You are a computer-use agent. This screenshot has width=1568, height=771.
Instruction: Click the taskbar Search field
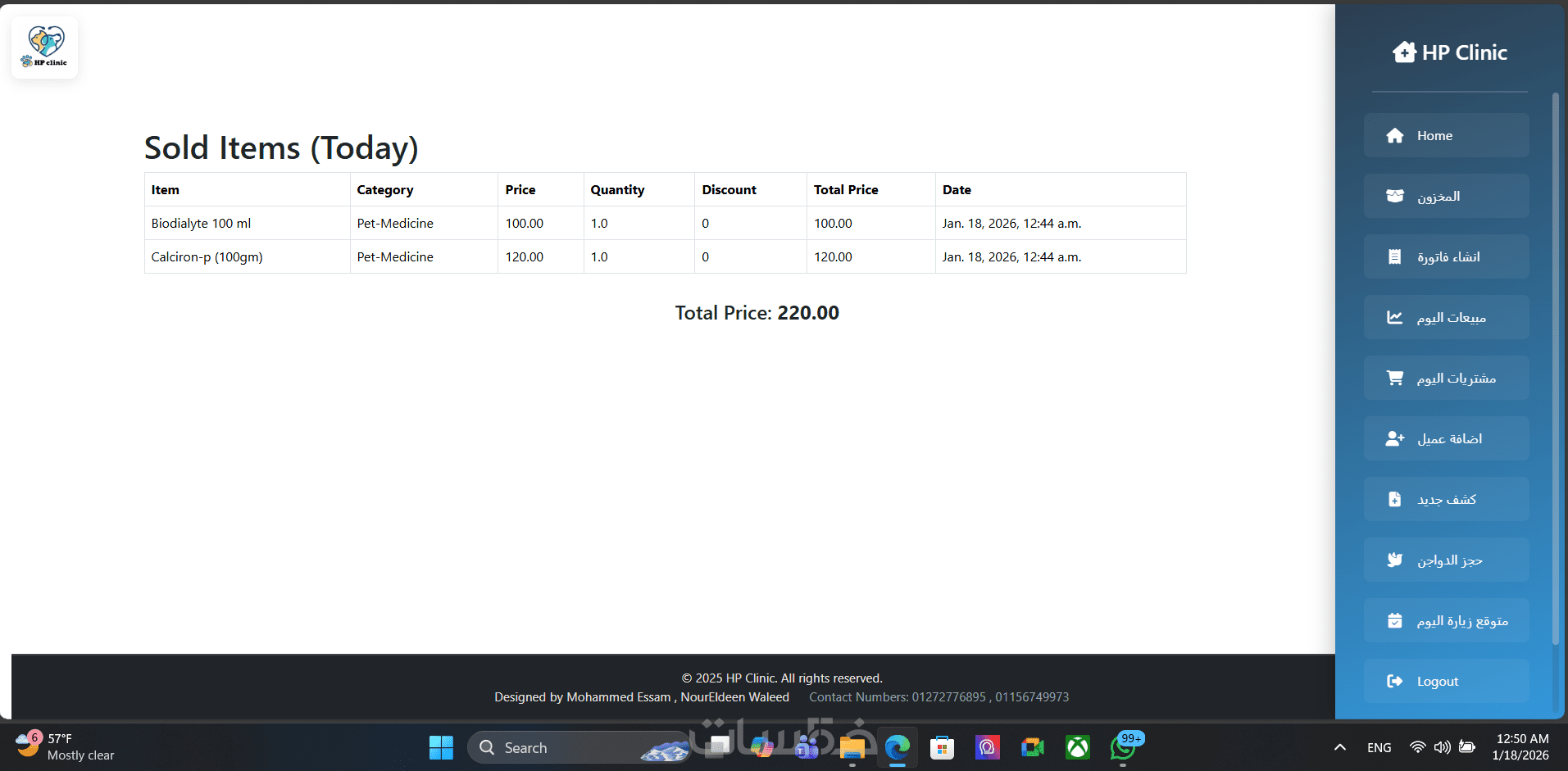click(x=579, y=748)
